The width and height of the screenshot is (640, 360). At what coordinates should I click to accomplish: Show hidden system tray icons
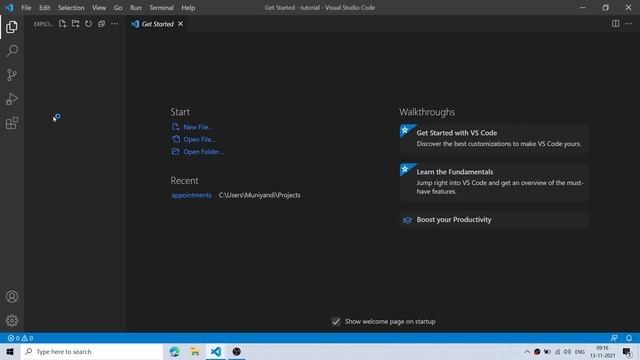tap(527, 351)
